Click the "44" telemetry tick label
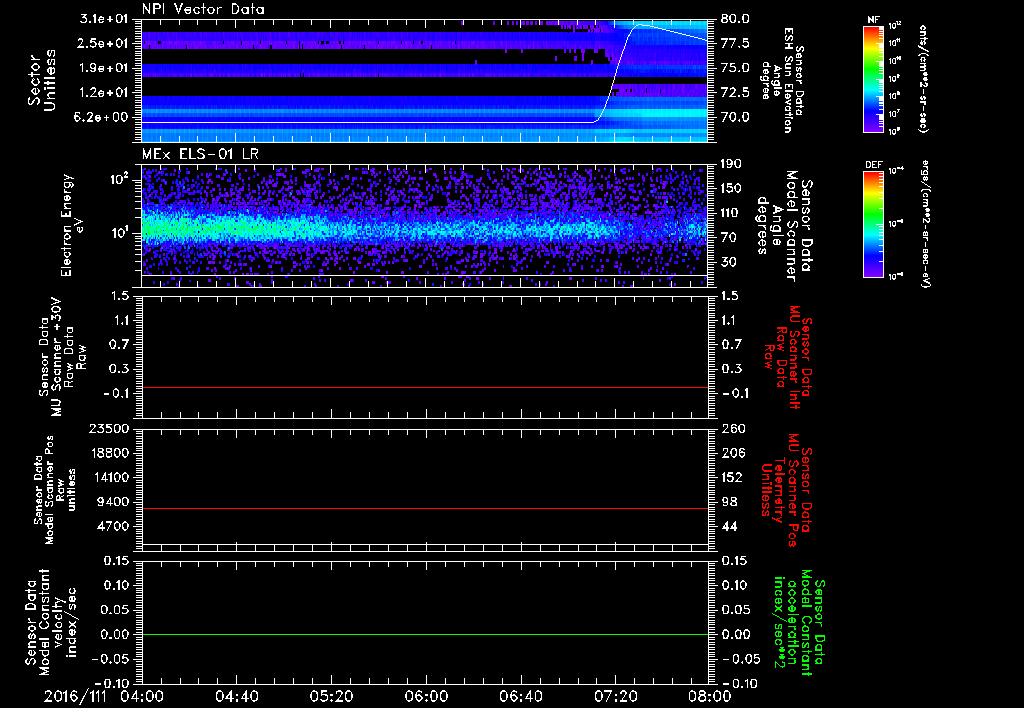Viewport: 1024px width, 708px height. tap(728, 526)
